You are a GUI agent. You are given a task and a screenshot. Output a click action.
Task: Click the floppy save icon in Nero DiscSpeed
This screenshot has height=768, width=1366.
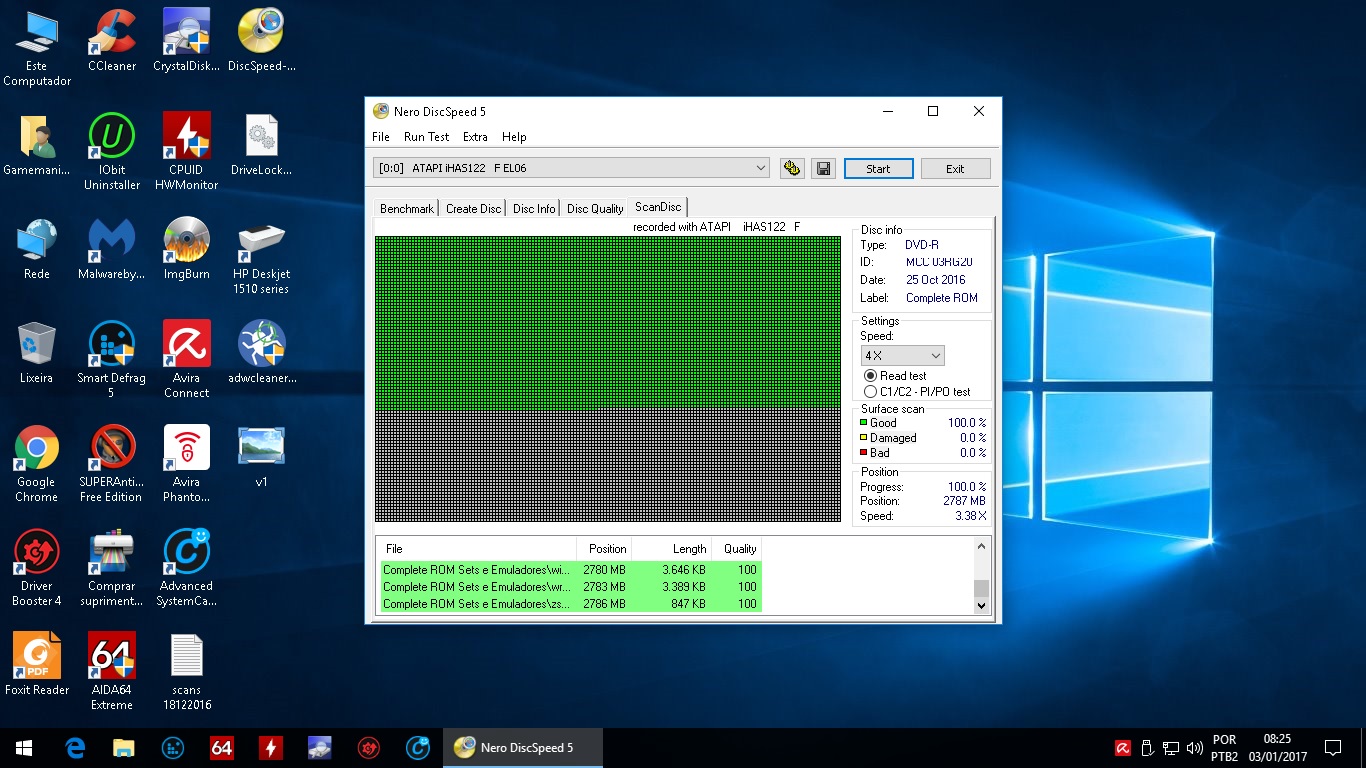pyautogui.click(x=823, y=168)
